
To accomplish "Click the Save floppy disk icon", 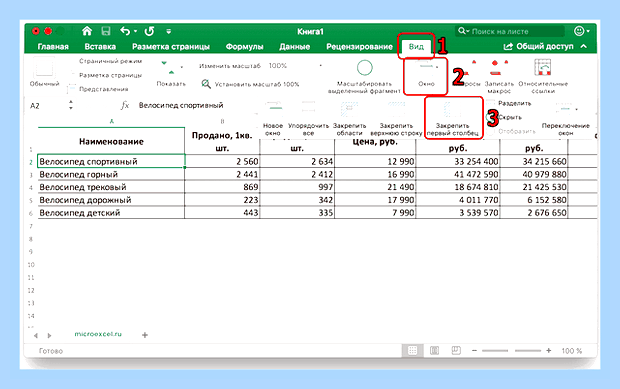I will pos(106,31).
